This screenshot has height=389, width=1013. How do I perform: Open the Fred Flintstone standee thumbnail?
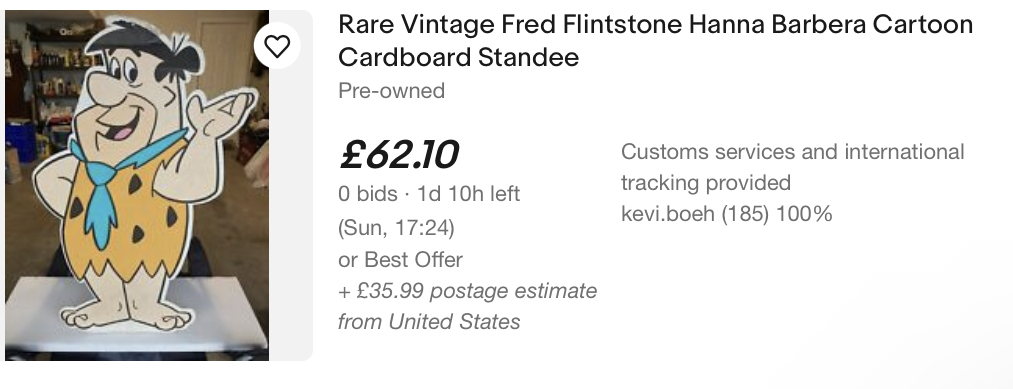(x=137, y=185)
